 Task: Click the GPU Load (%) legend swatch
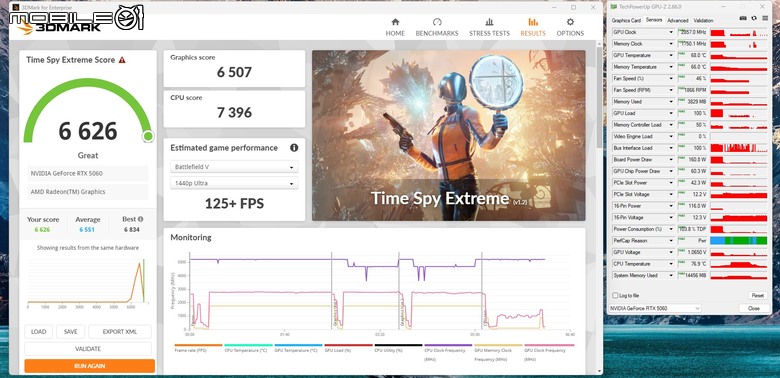click(x=348, y=345)
